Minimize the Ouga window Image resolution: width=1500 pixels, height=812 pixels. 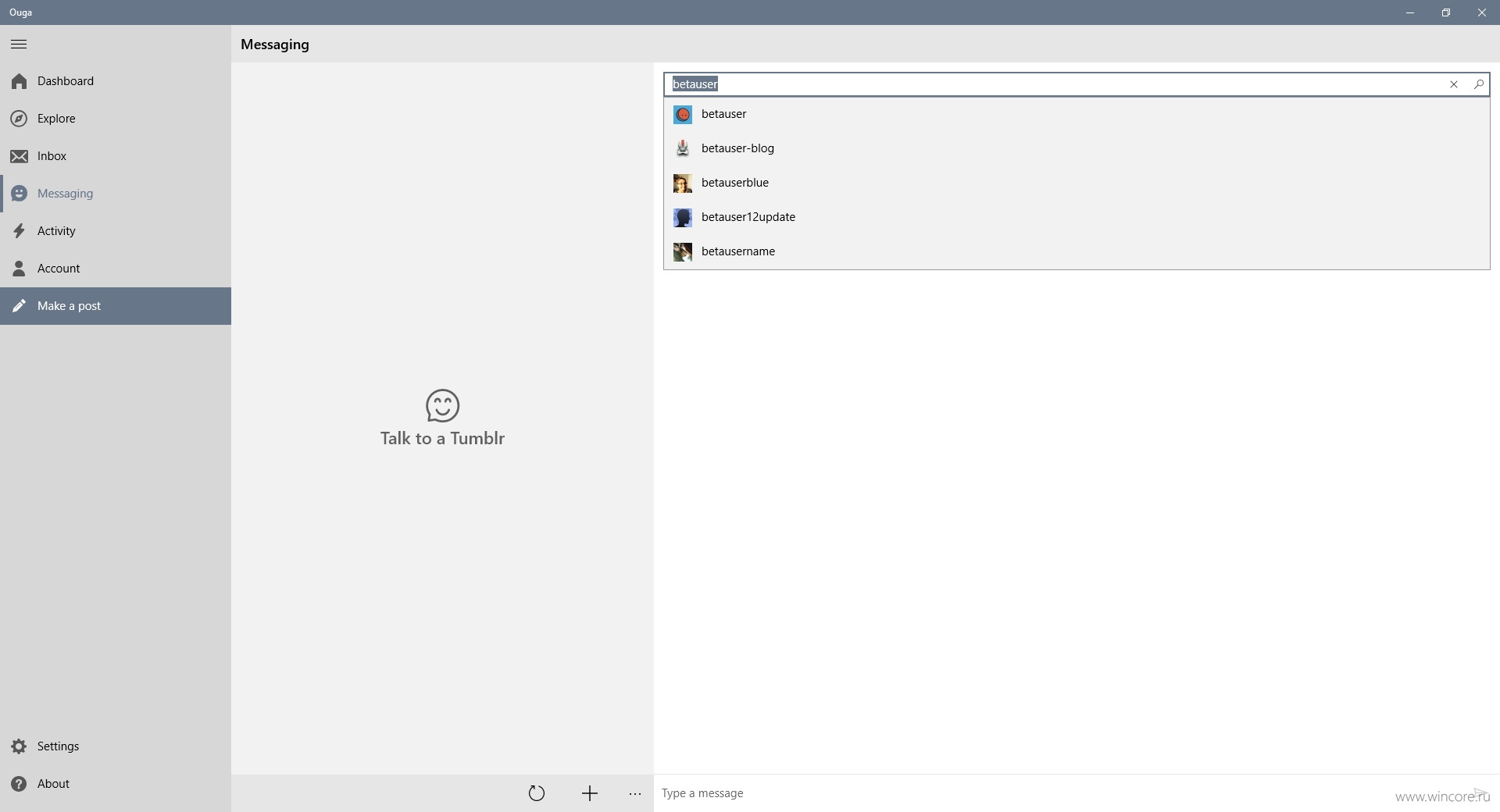coord(1410,12)
